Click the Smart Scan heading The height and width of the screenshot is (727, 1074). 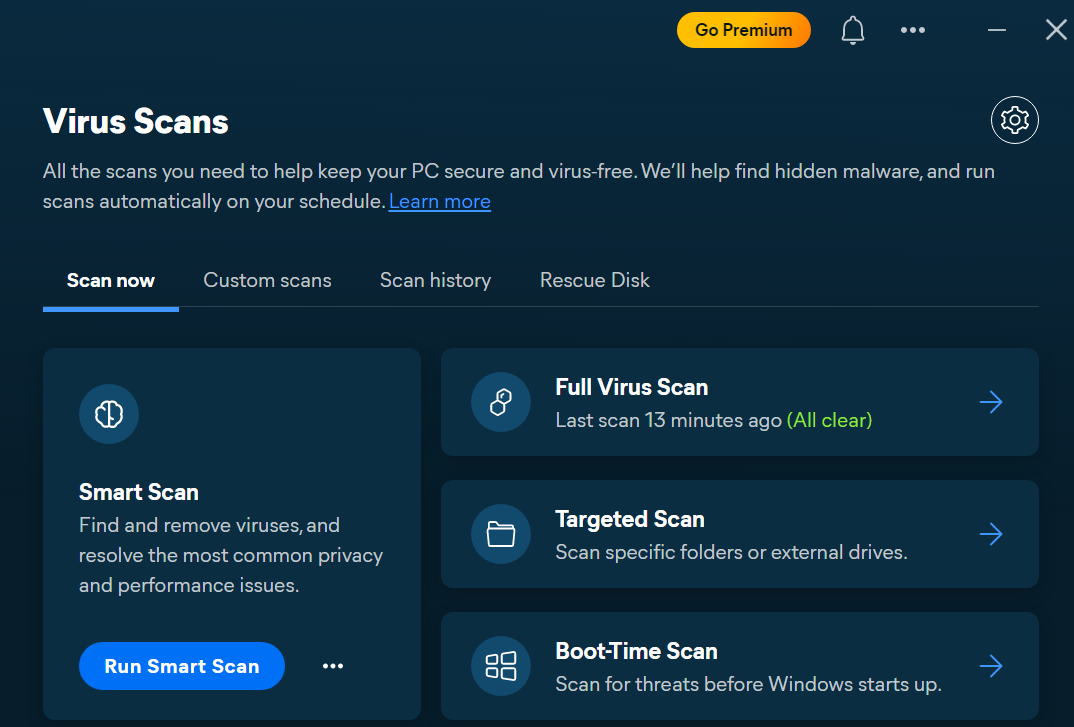tap(138, 492)
